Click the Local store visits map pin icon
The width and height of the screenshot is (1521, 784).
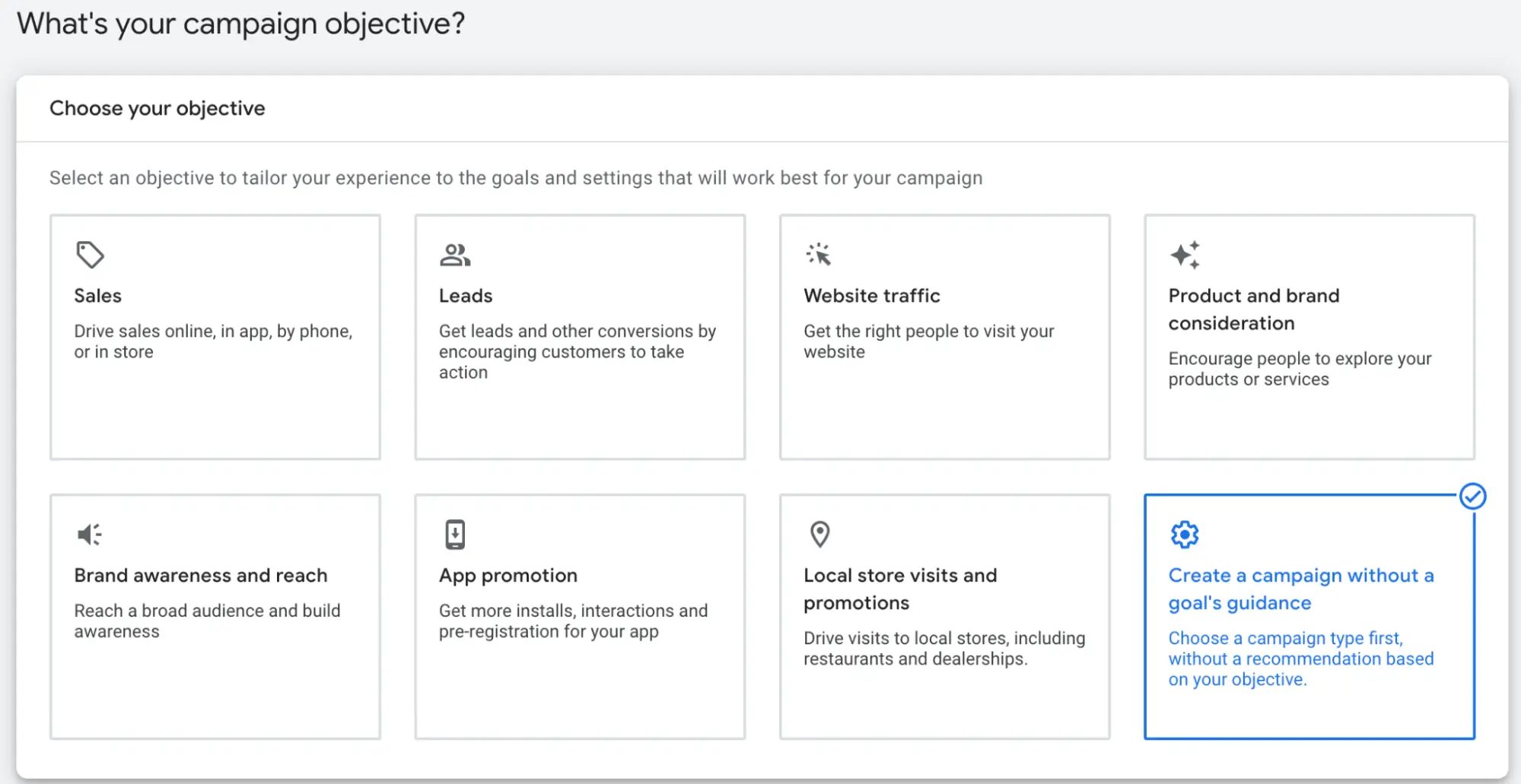click(819, 535)
